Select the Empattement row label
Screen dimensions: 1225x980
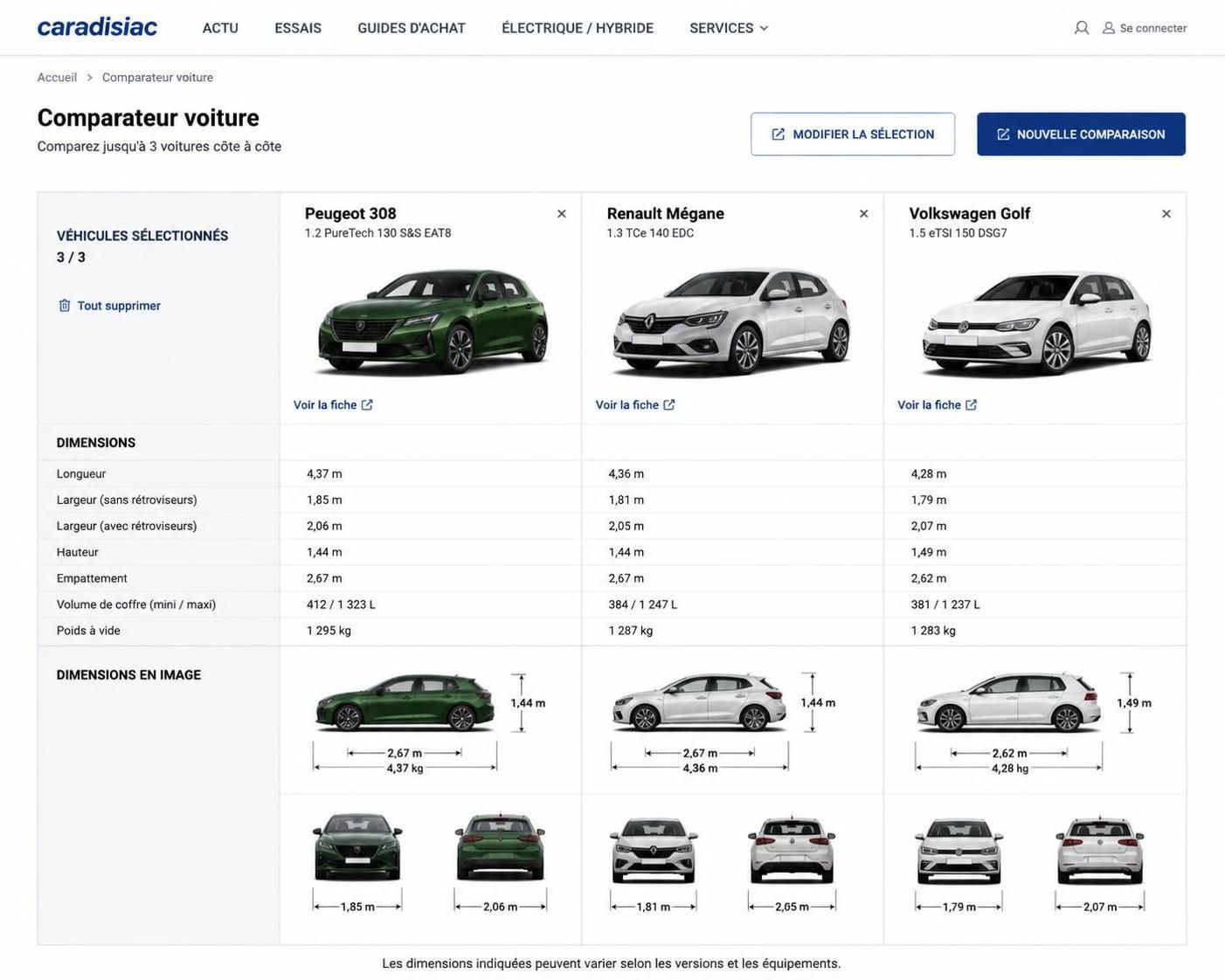coord(92,579)
